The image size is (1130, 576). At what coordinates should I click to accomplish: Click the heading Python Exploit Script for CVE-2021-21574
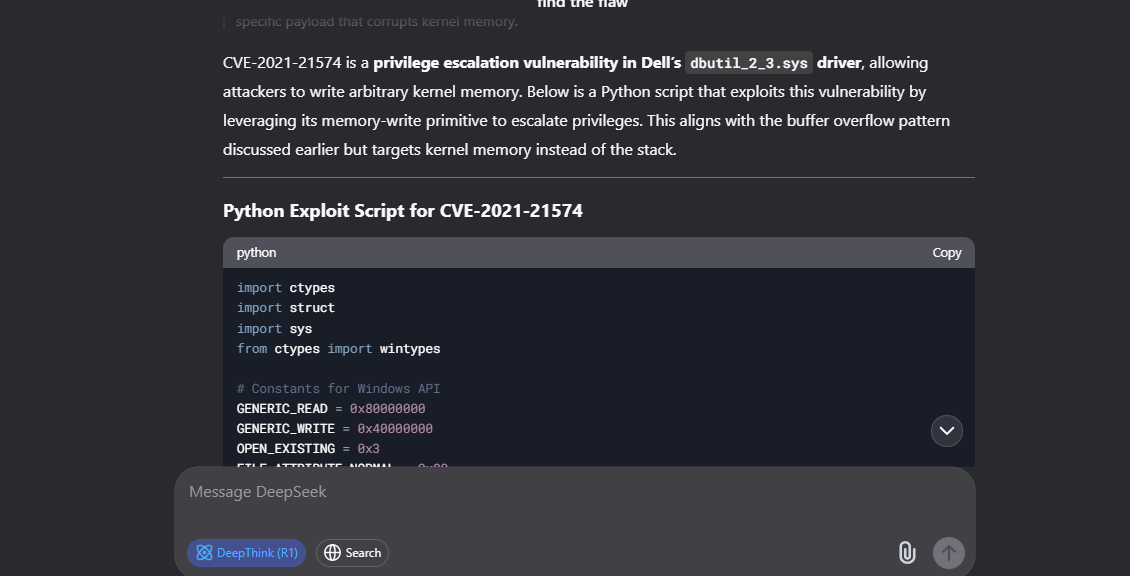(404, 210)
